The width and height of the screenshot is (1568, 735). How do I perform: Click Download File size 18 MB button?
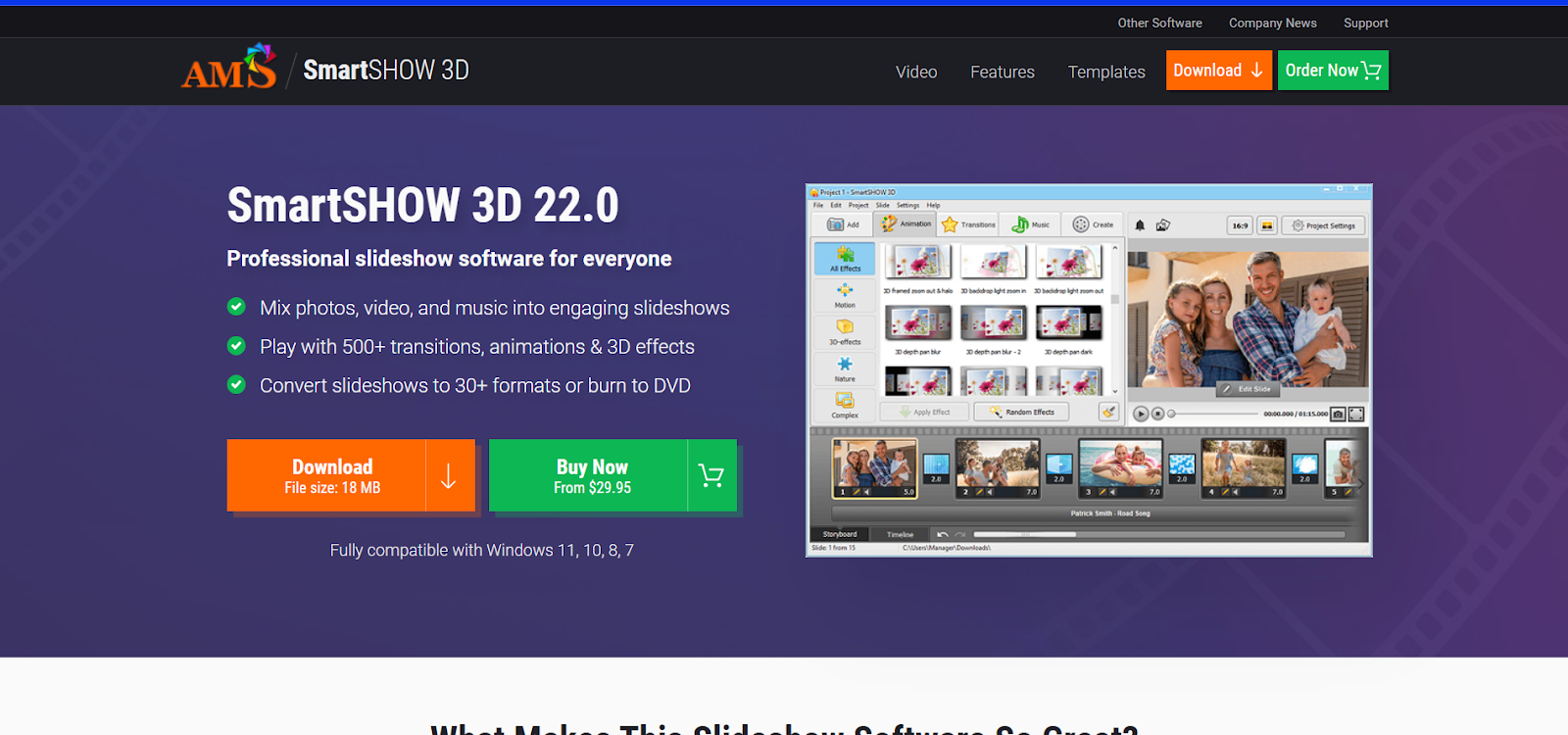click(351, 475)
